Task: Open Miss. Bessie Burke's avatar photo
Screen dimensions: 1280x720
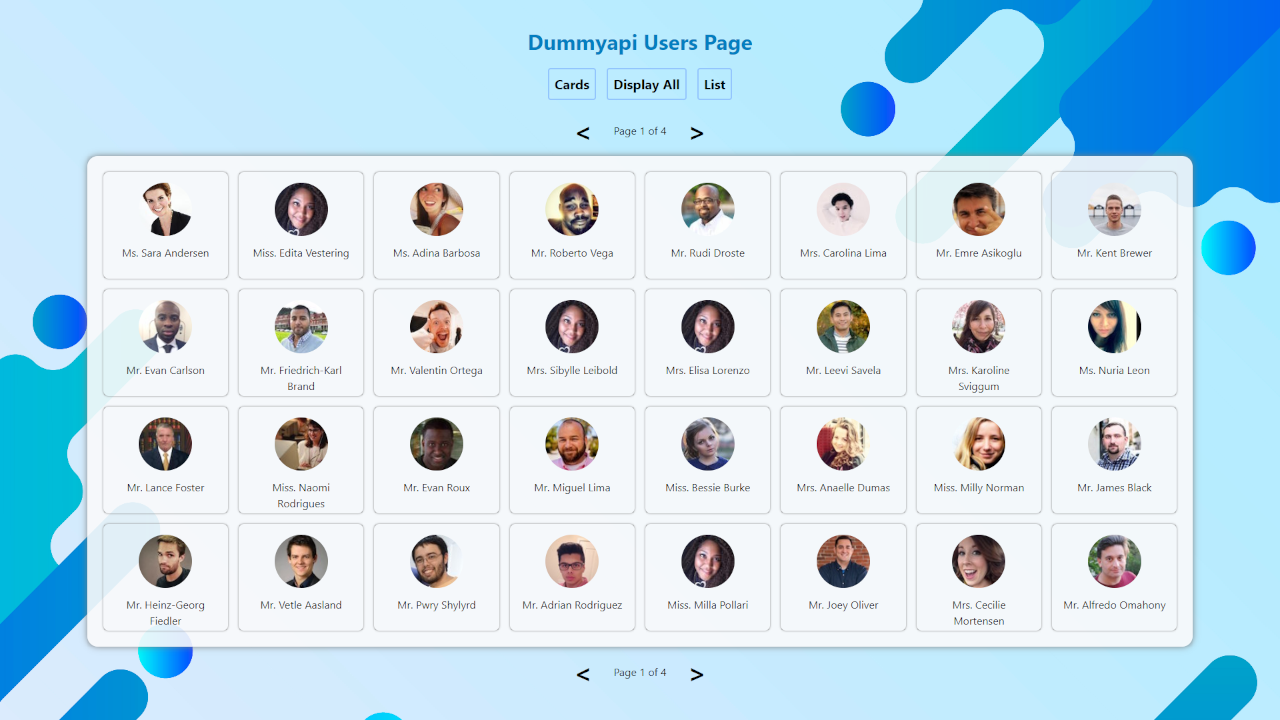Action: click(x=708, y=444)
